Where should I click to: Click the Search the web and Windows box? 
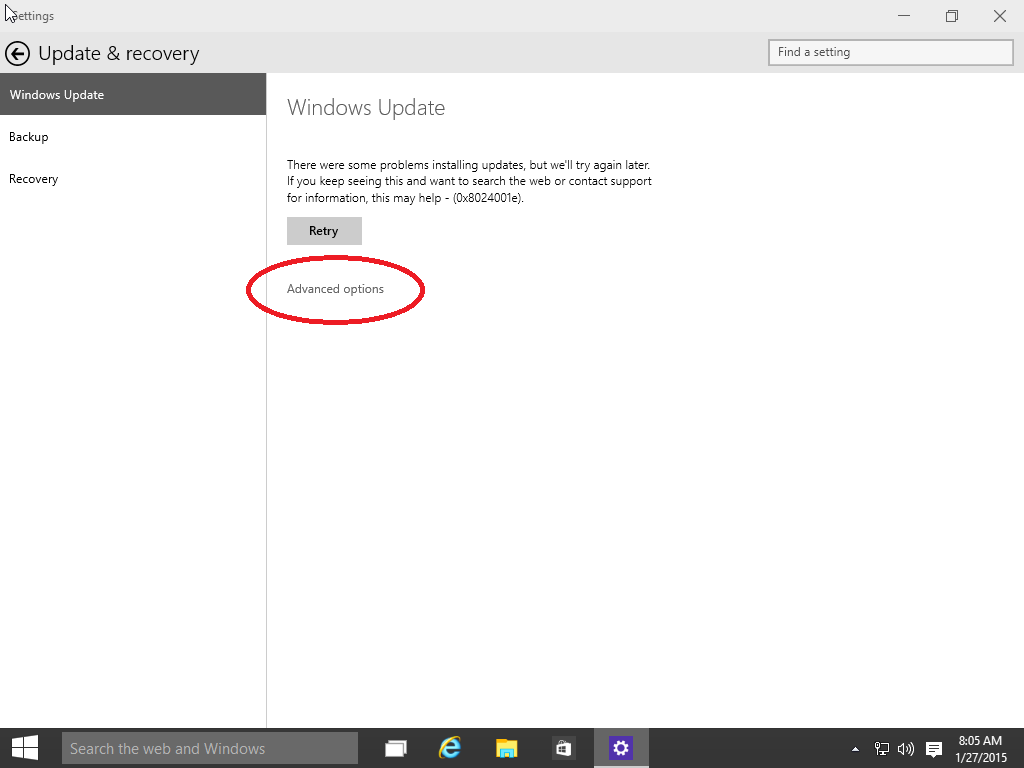[210, 748]
